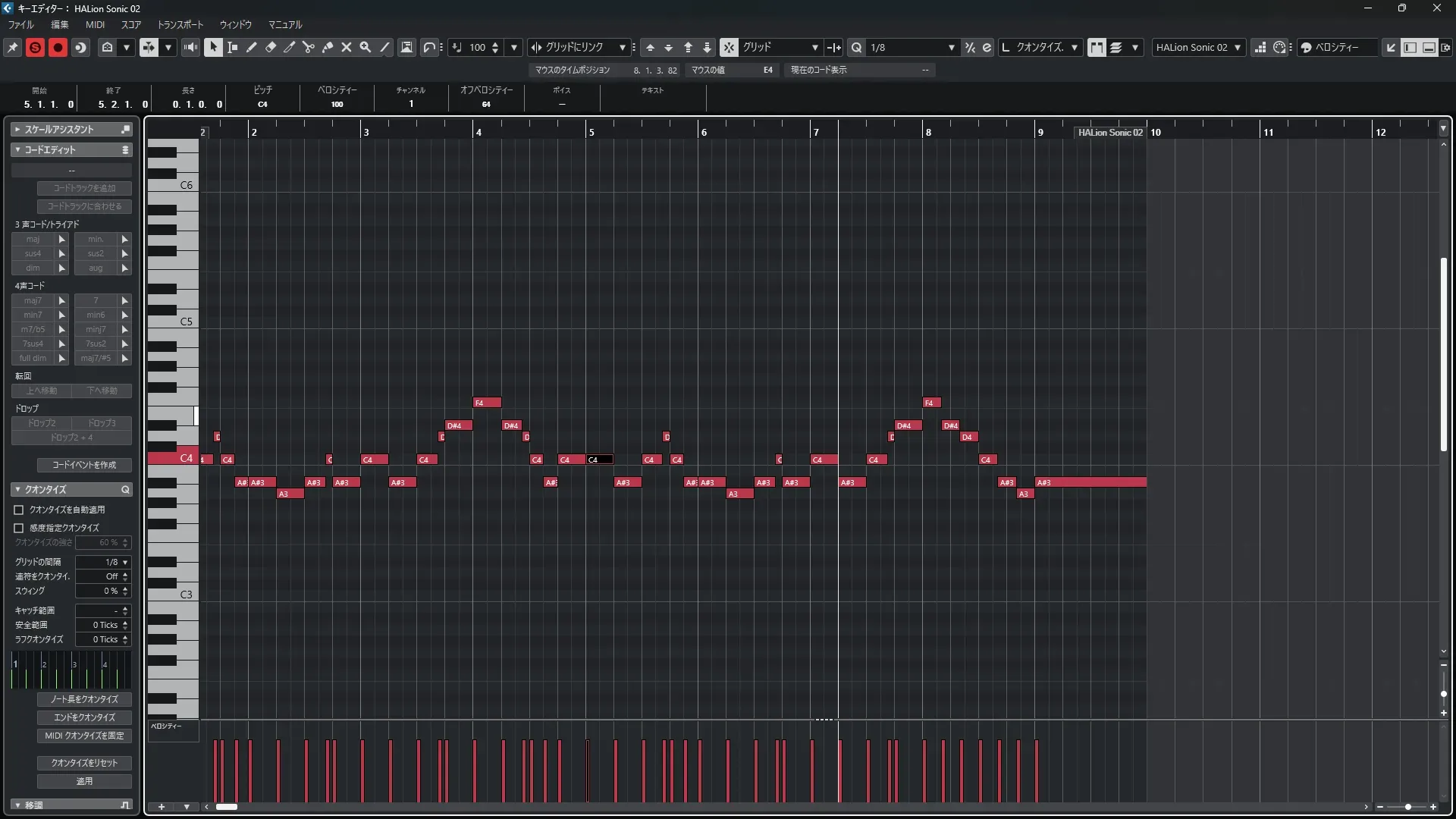Activate the Solo editor button
This screenshot has height=819, width=1456.
35,47
